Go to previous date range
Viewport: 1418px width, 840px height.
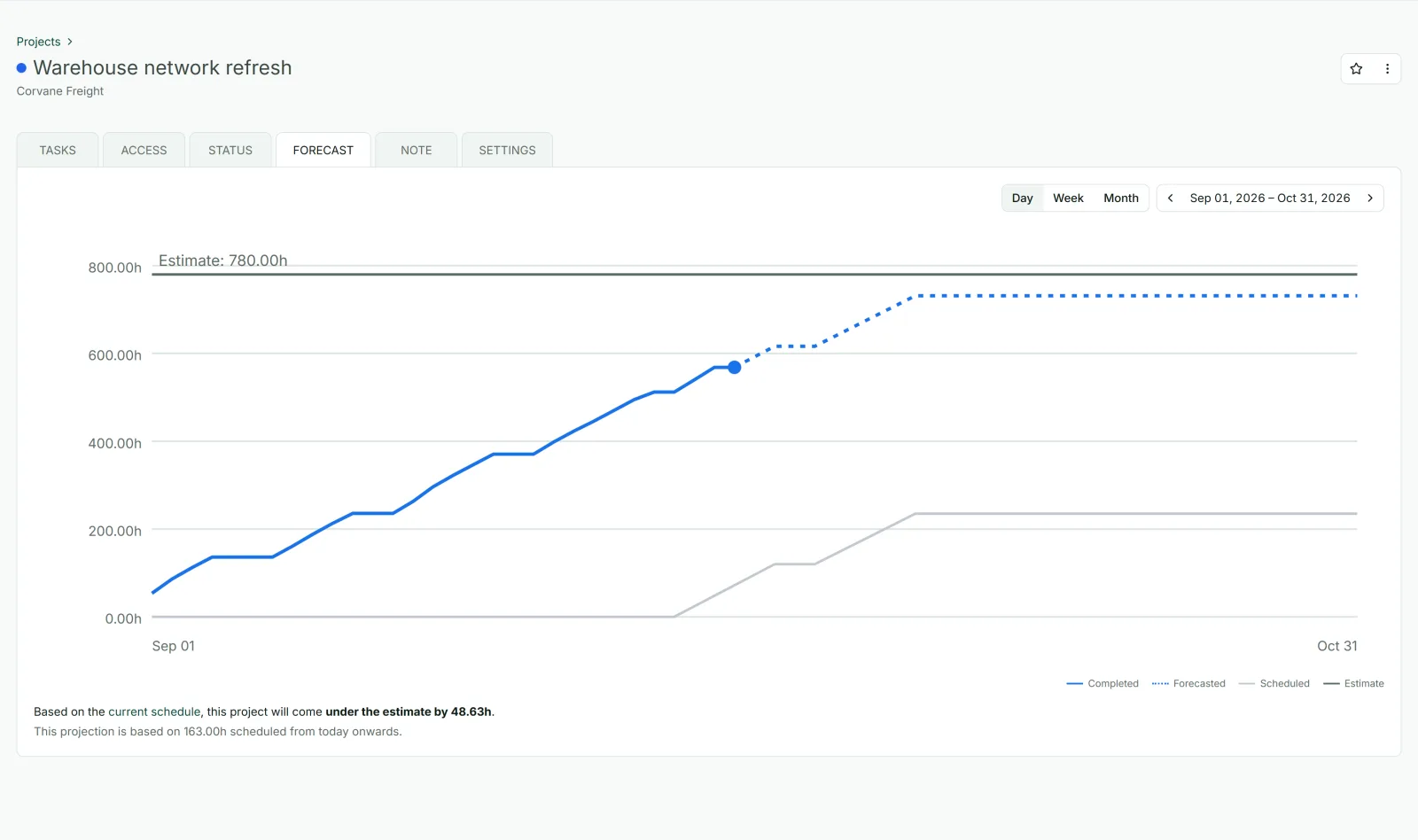click(x=1170, y=198)
